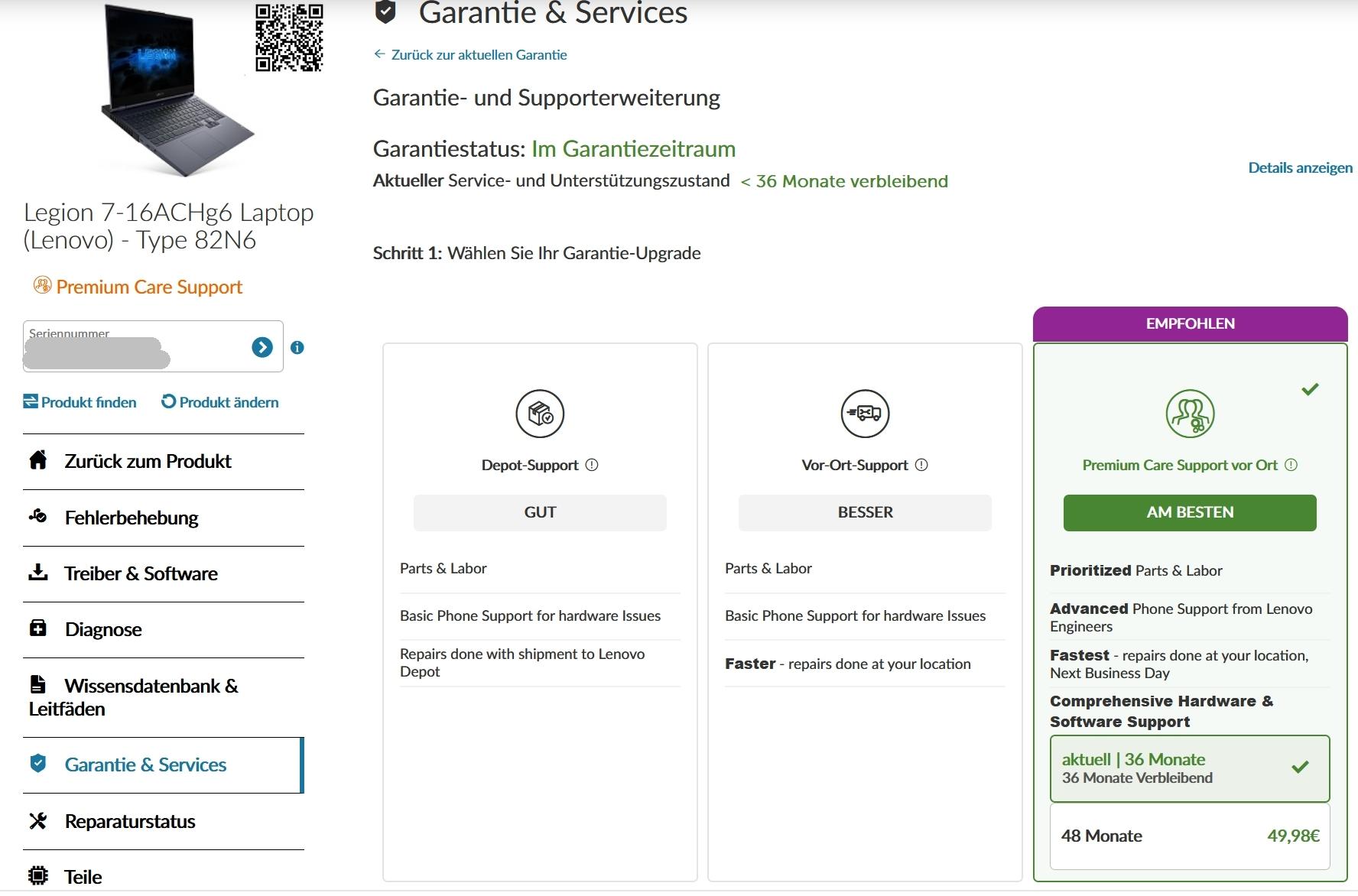The image size is (1358, 896).
Task: Click the Legion 7-16ACHg6 Laptop title
Action: tap(168, 226)
